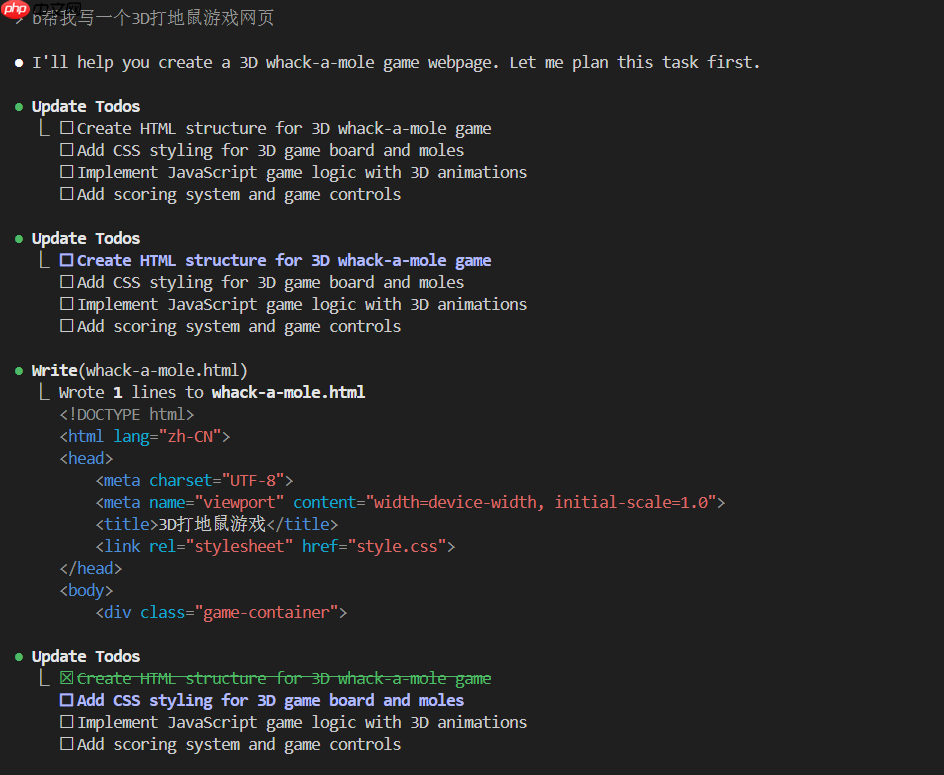Click the link rel="stylesheet" href="style.css" line
The height and width of the screenshot is (775, 944).
275,546
